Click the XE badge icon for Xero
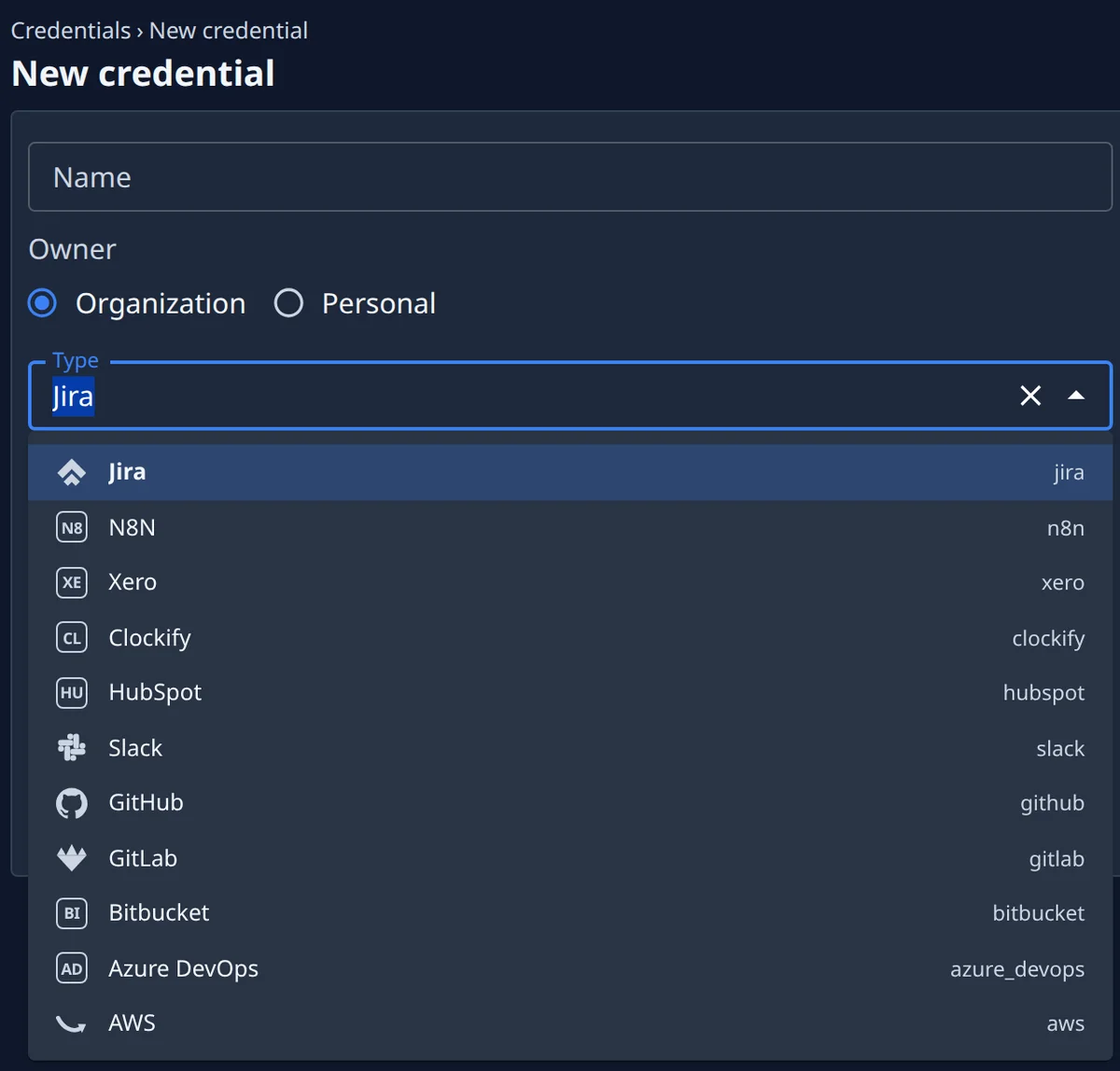This screenshot has height=1071, width=1120. point(72,582)
